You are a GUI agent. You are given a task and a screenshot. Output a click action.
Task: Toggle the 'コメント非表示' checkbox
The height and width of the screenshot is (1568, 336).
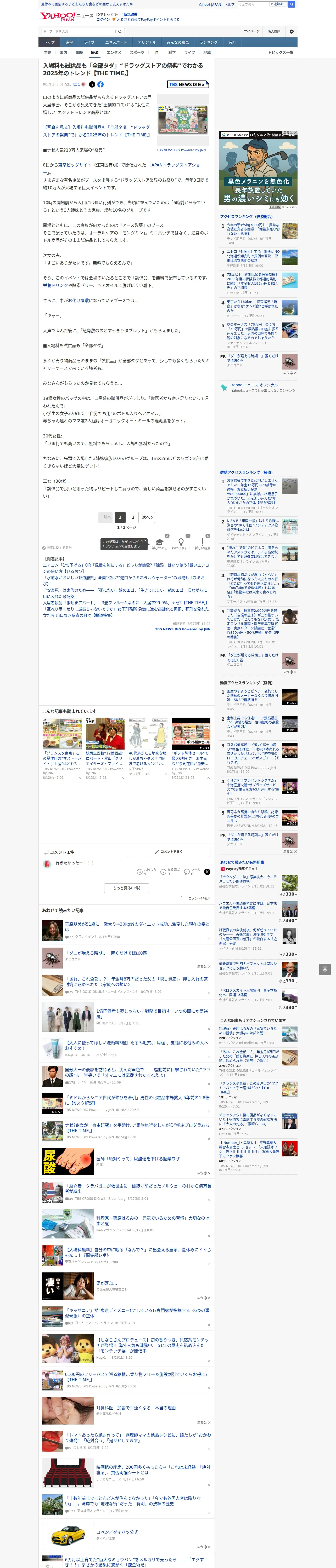(x=183, y=898)
